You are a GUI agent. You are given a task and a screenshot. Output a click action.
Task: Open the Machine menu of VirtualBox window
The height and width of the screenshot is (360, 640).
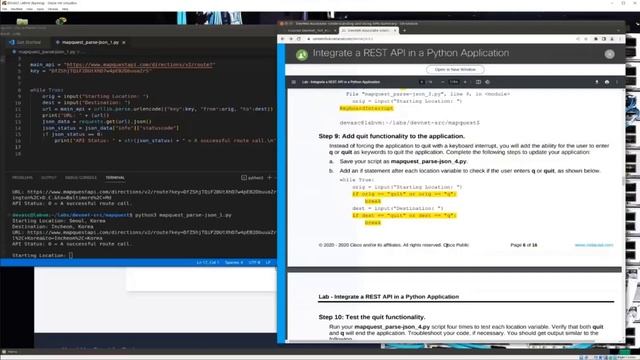[17, 9]
